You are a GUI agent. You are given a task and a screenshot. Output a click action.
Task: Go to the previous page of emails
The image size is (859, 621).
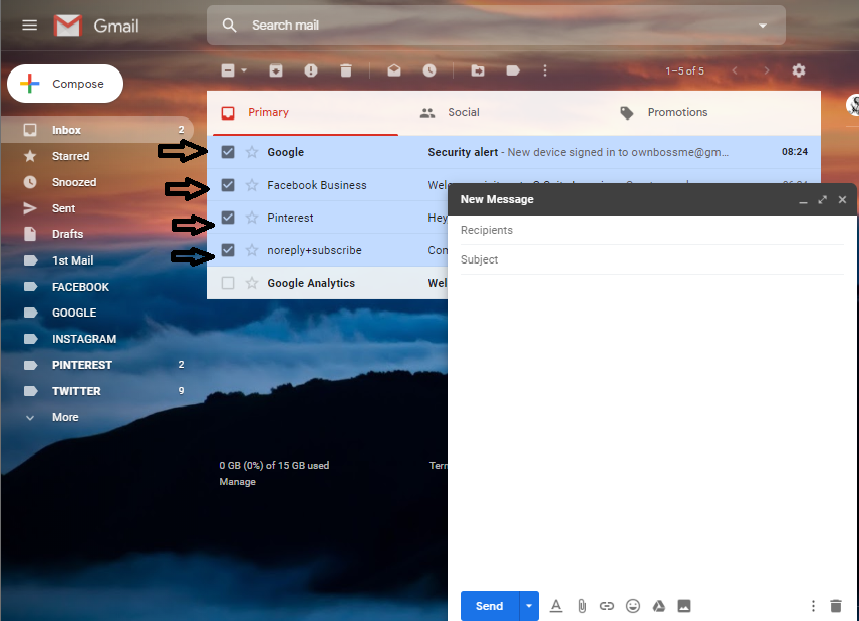click(x=735, y=71)
